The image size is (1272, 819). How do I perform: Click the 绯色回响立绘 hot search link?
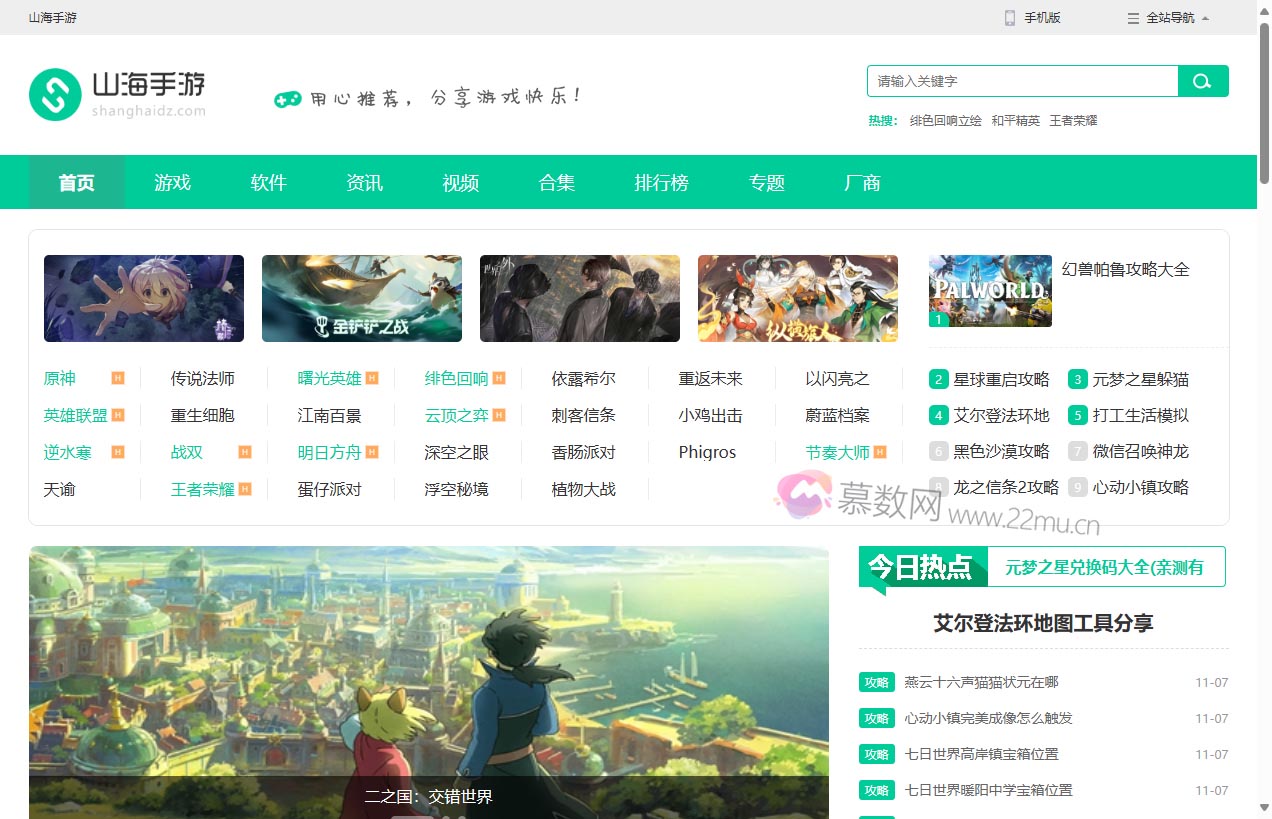pos(945,120)
